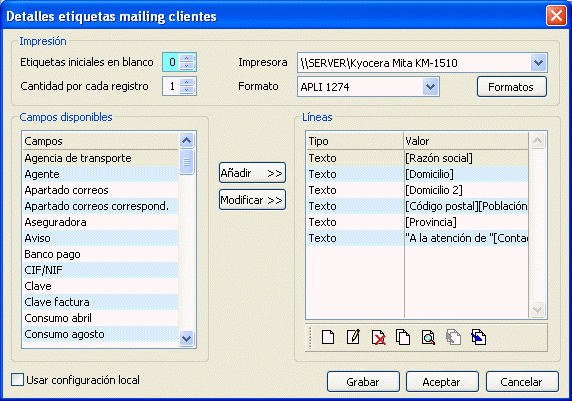Click the duplicate line icon
572x401 pixels.
403,337
